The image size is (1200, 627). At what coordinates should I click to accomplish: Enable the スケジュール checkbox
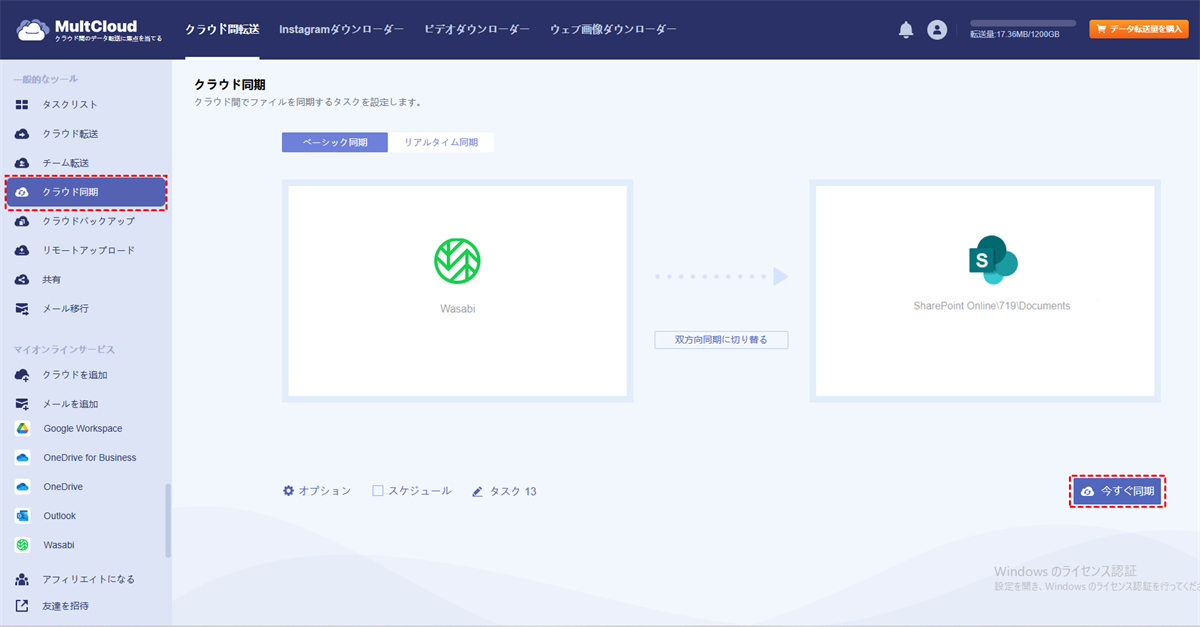(378, 491)
